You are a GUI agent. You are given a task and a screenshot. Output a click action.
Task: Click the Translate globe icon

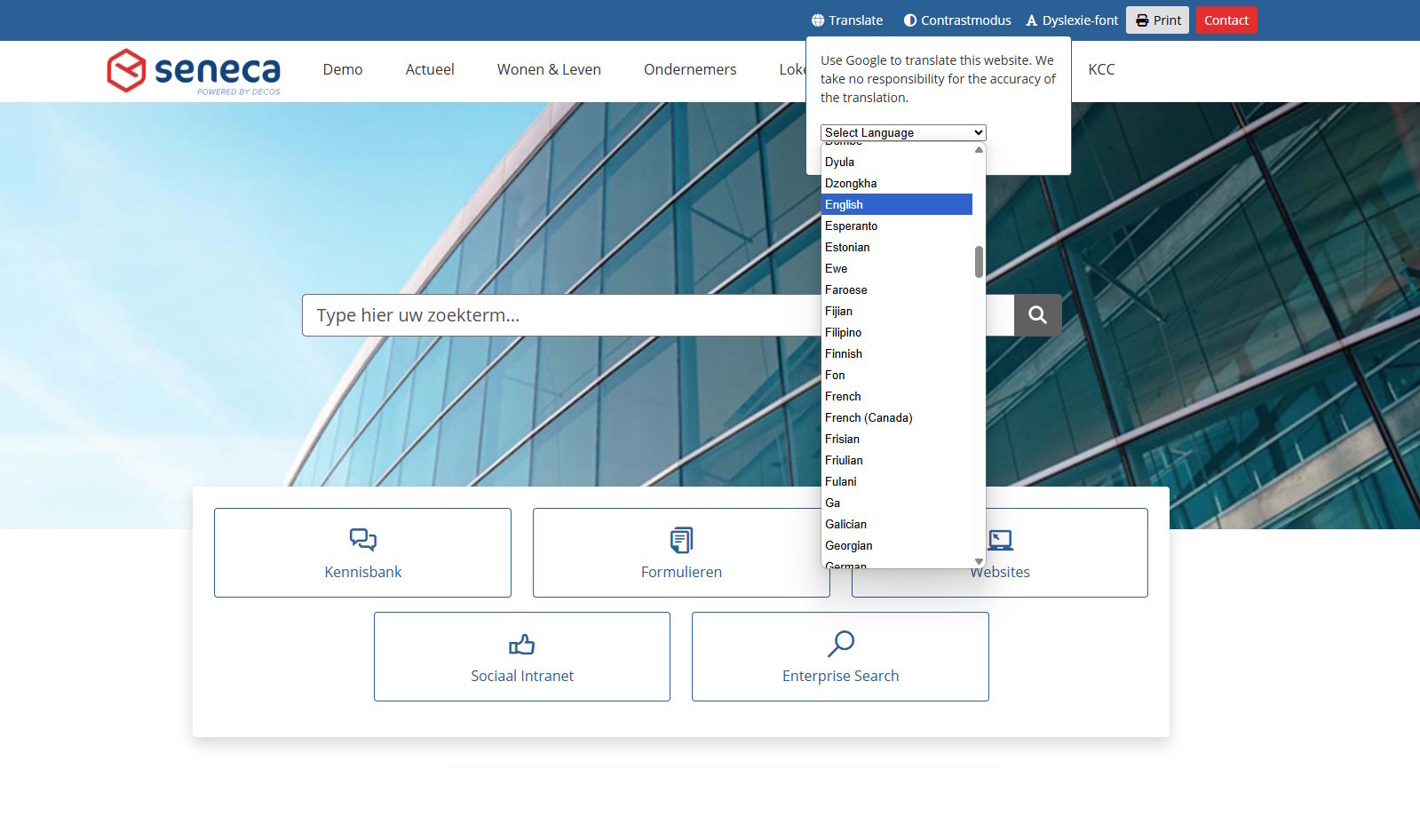818,20
